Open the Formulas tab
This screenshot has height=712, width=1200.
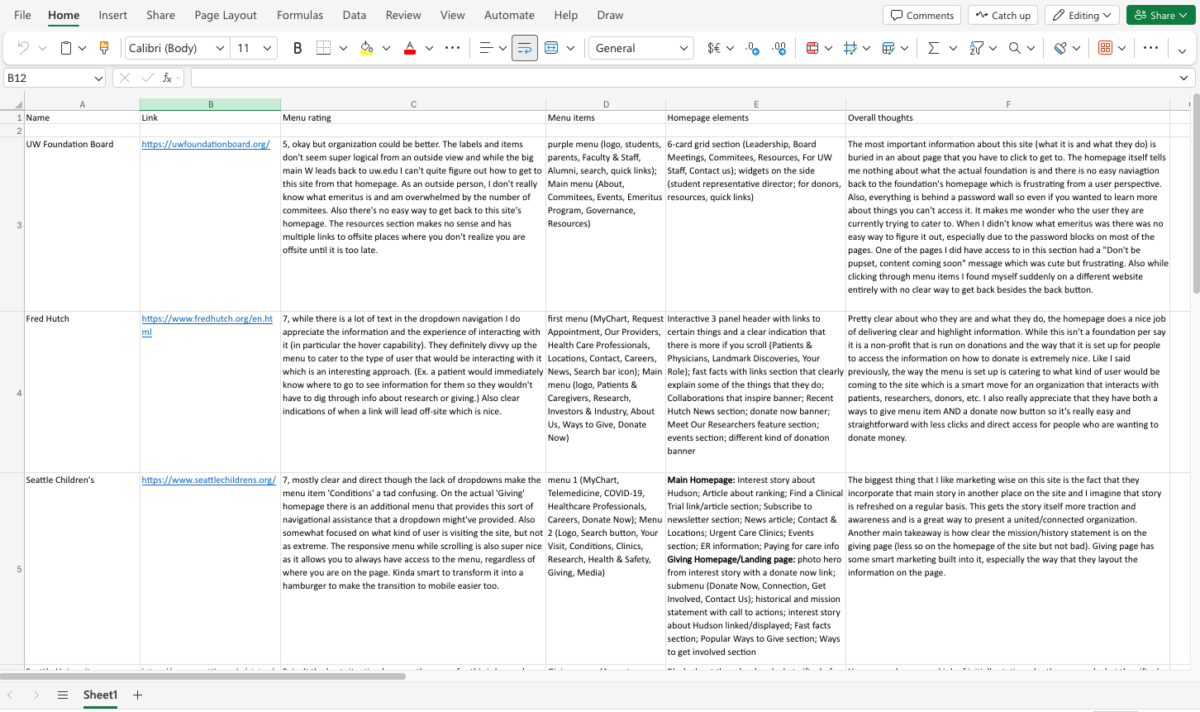(300, 15)
